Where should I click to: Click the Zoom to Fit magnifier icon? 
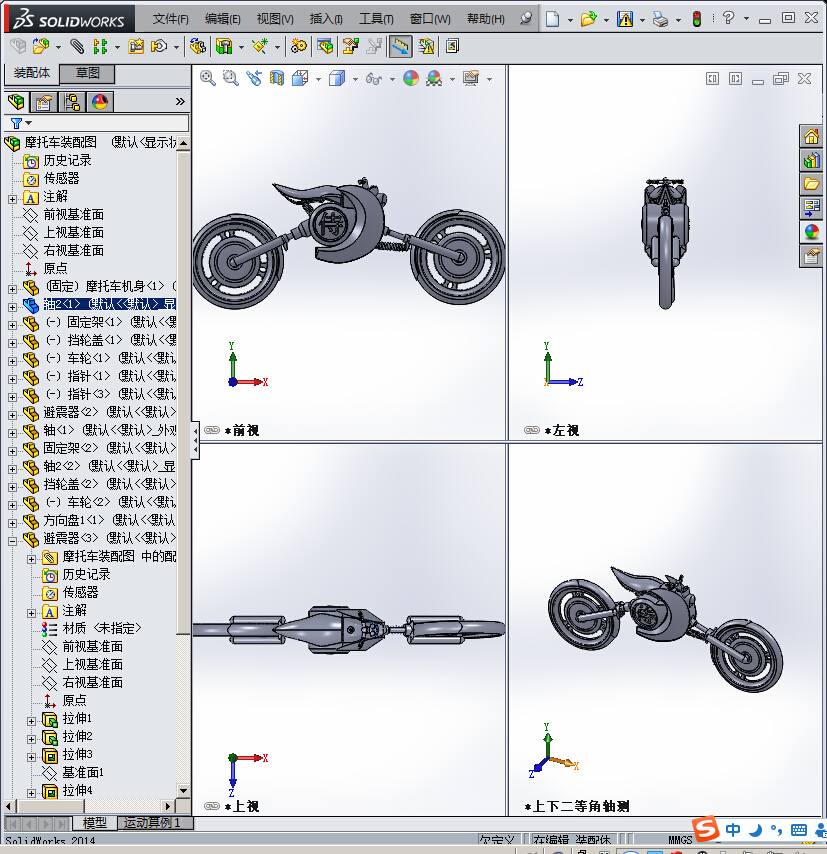coord(208,78)
